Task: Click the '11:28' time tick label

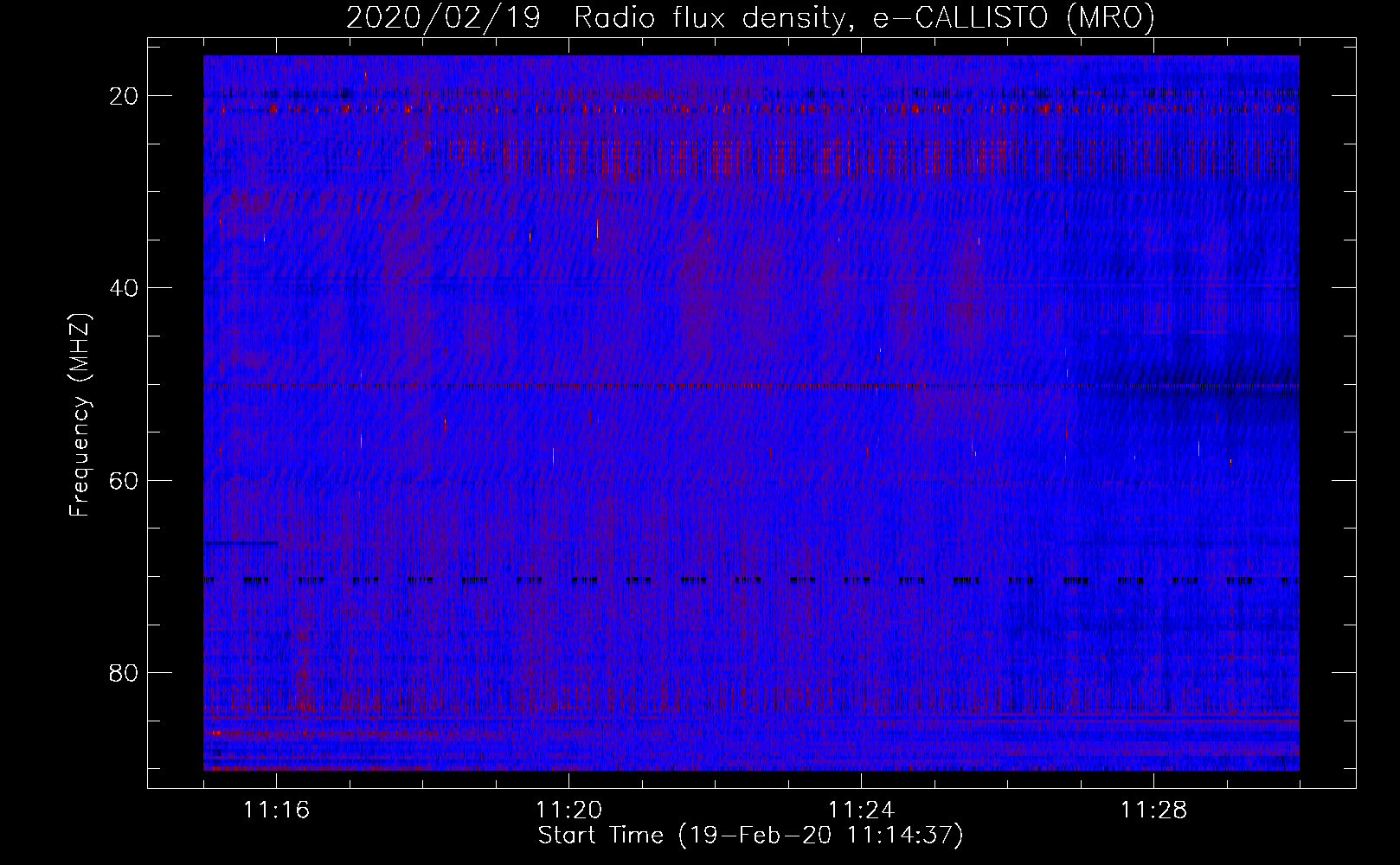Action: click(x=1154, y=811)
